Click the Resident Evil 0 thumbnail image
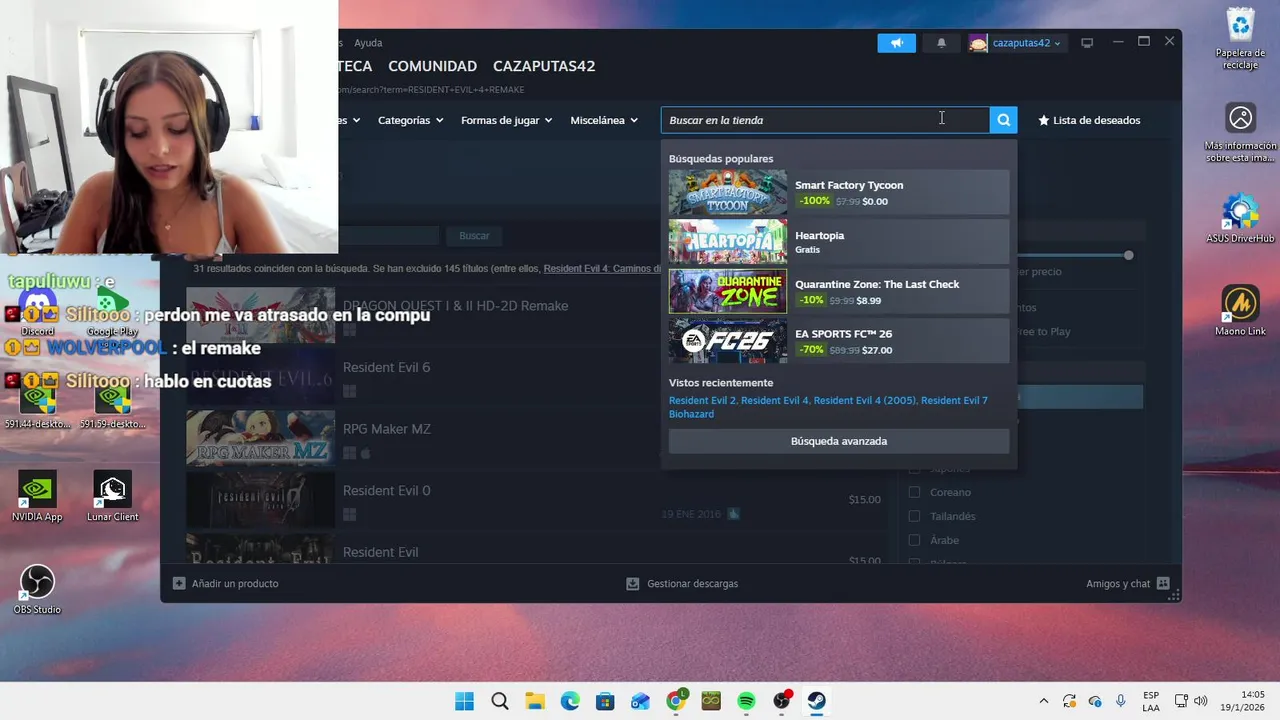Screen dimensions: 1280x720 click(x=260, y=500)
